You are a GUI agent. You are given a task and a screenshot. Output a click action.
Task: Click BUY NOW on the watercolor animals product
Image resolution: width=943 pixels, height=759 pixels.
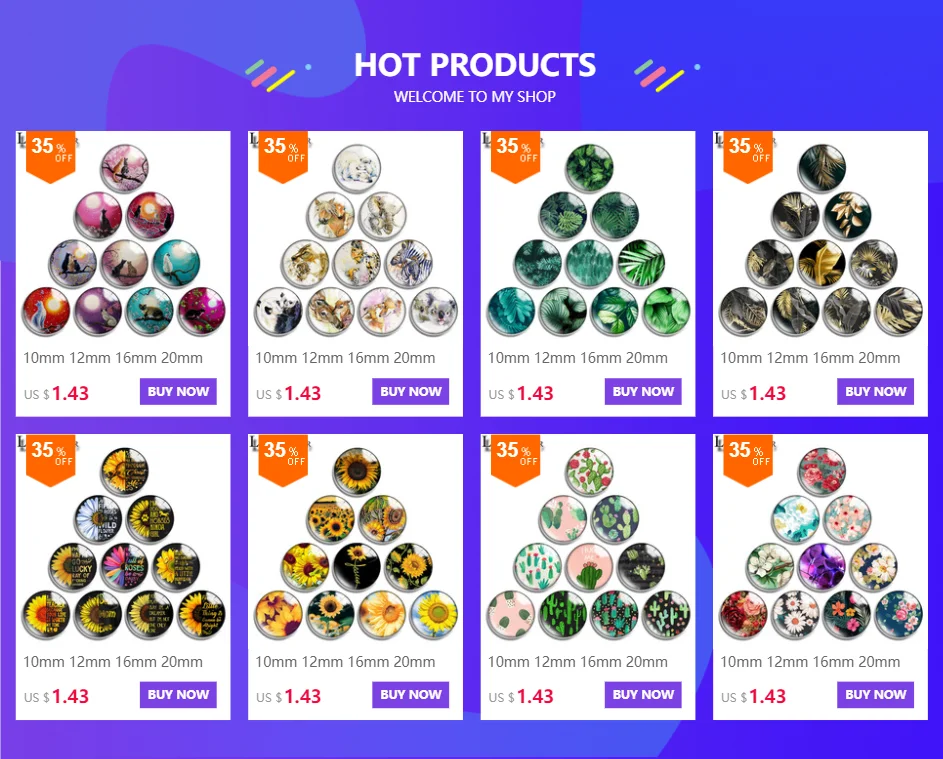(411, 392)
